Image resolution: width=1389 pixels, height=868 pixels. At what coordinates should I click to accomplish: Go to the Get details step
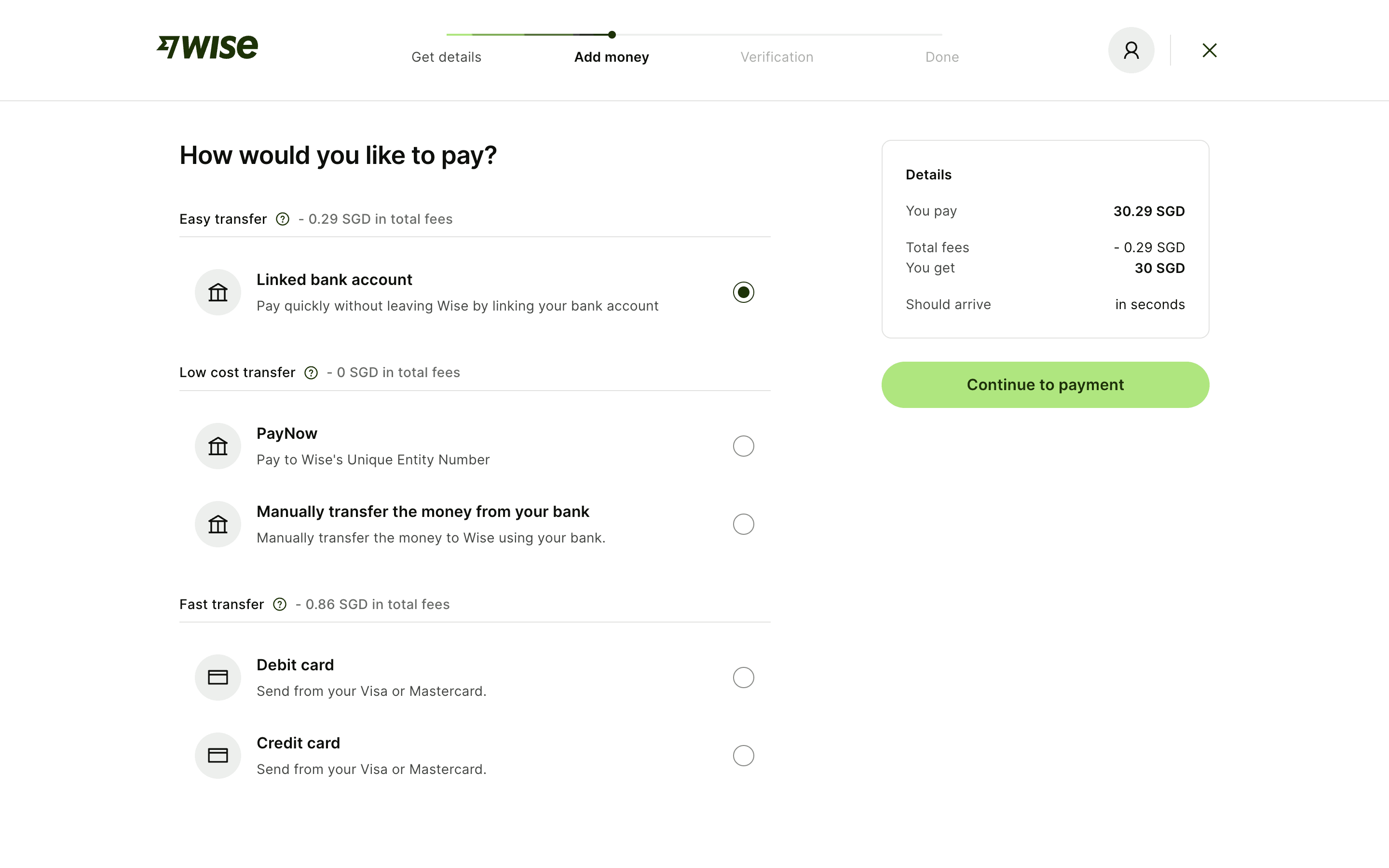(446, 57)
